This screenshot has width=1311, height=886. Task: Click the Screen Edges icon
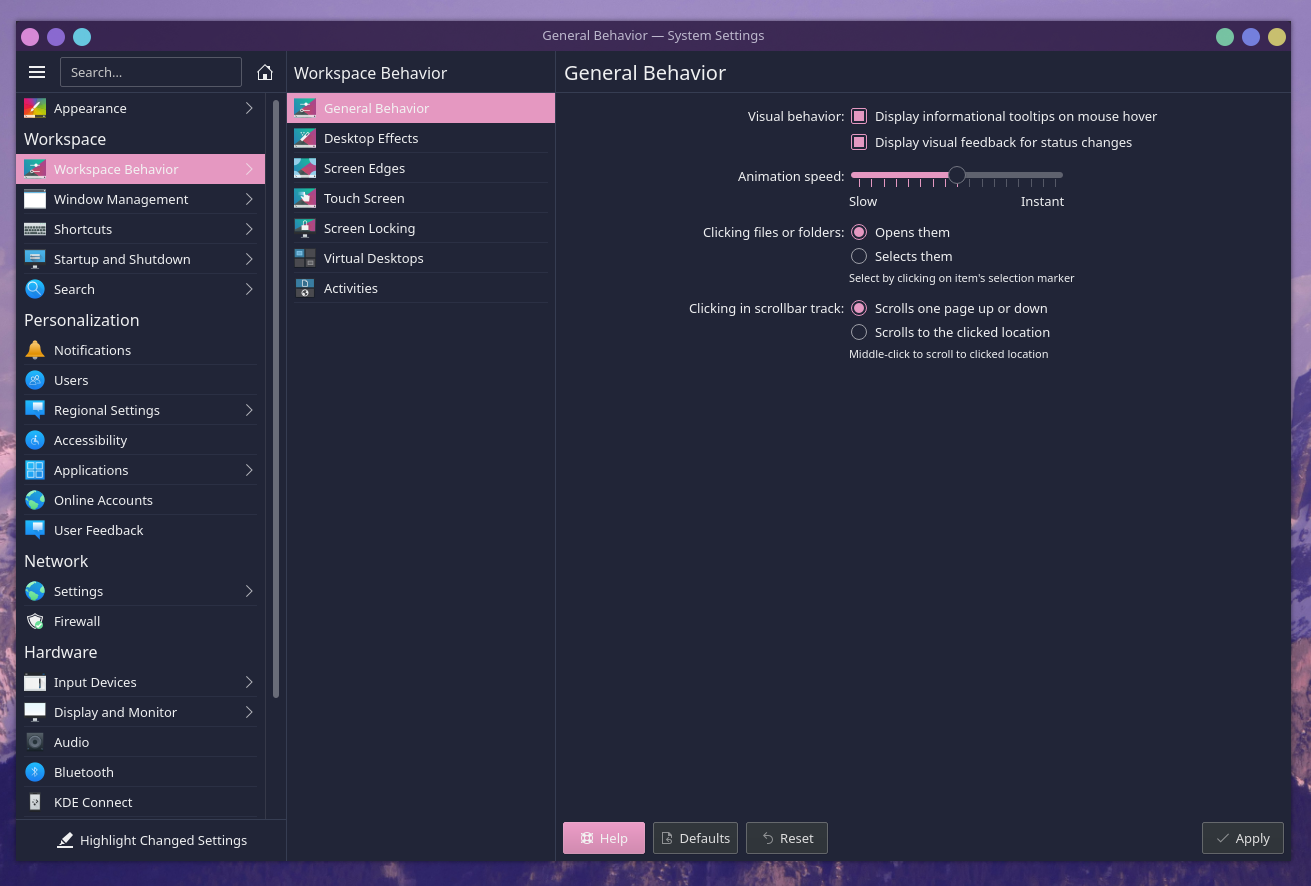[x=305, y=168]
